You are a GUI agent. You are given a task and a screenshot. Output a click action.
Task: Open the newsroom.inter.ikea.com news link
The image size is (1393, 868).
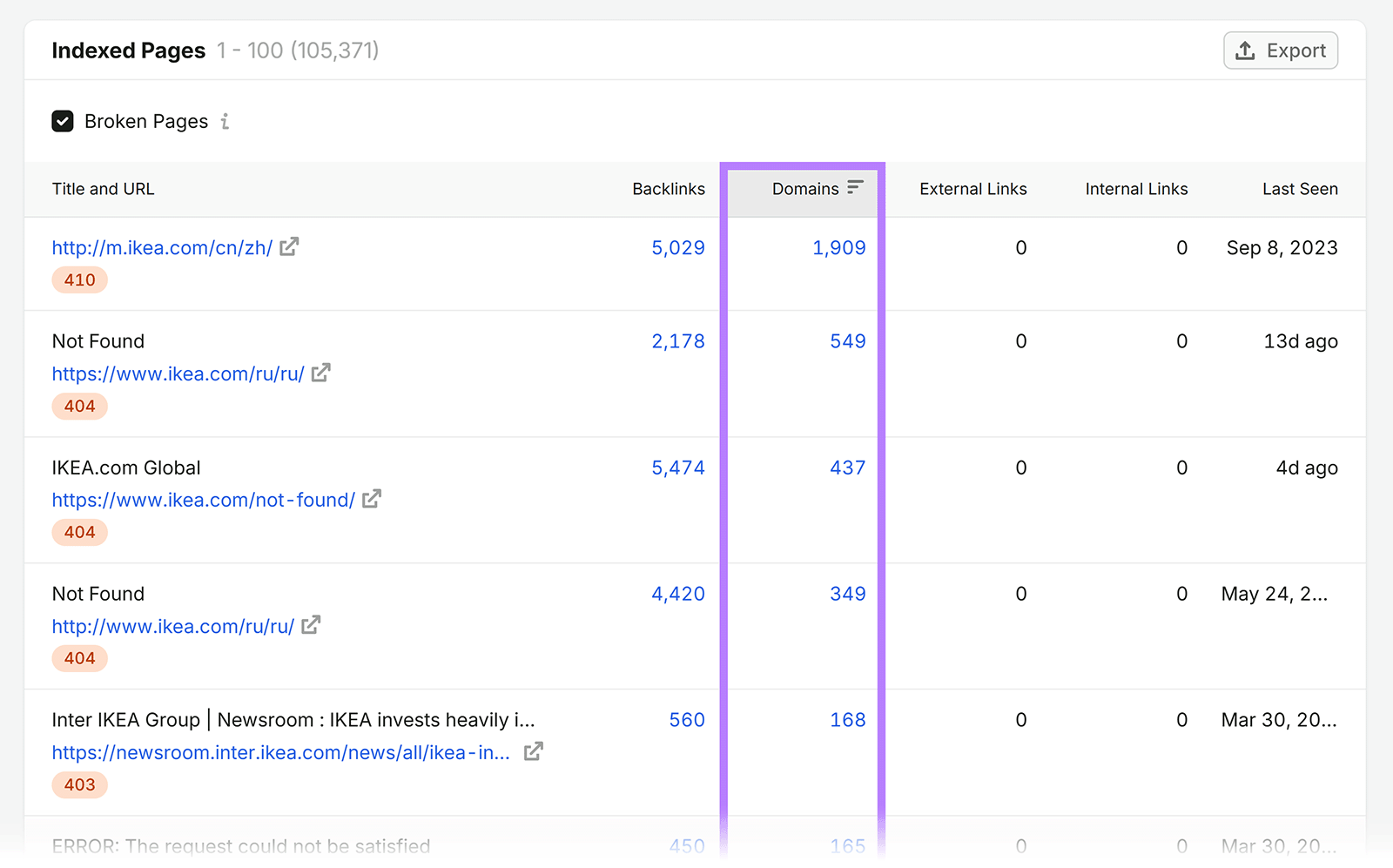(x=280, y=753)
